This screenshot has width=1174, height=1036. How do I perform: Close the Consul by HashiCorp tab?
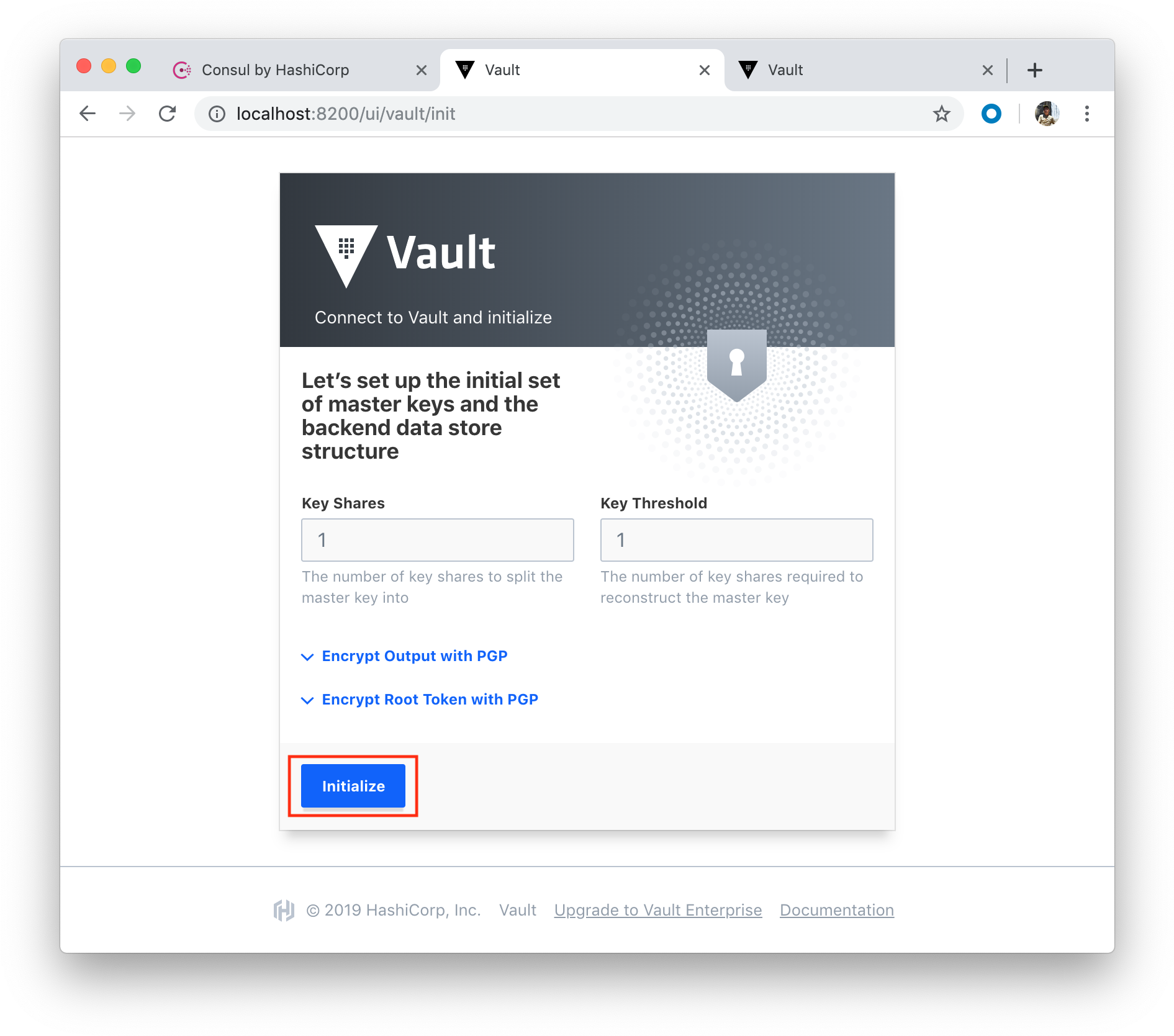pos(421,70)
